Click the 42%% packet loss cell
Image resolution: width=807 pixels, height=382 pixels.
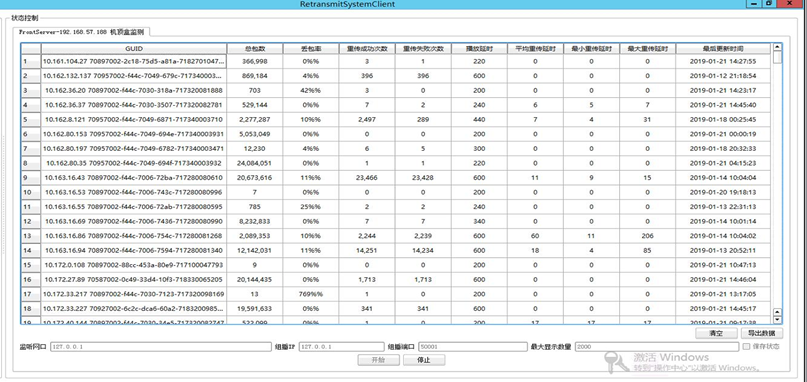point(310,90)
